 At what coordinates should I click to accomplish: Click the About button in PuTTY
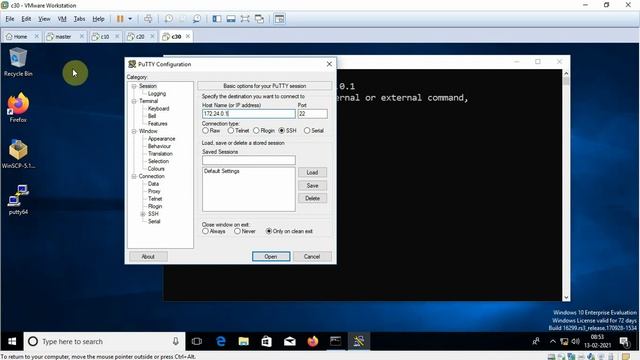148,256
